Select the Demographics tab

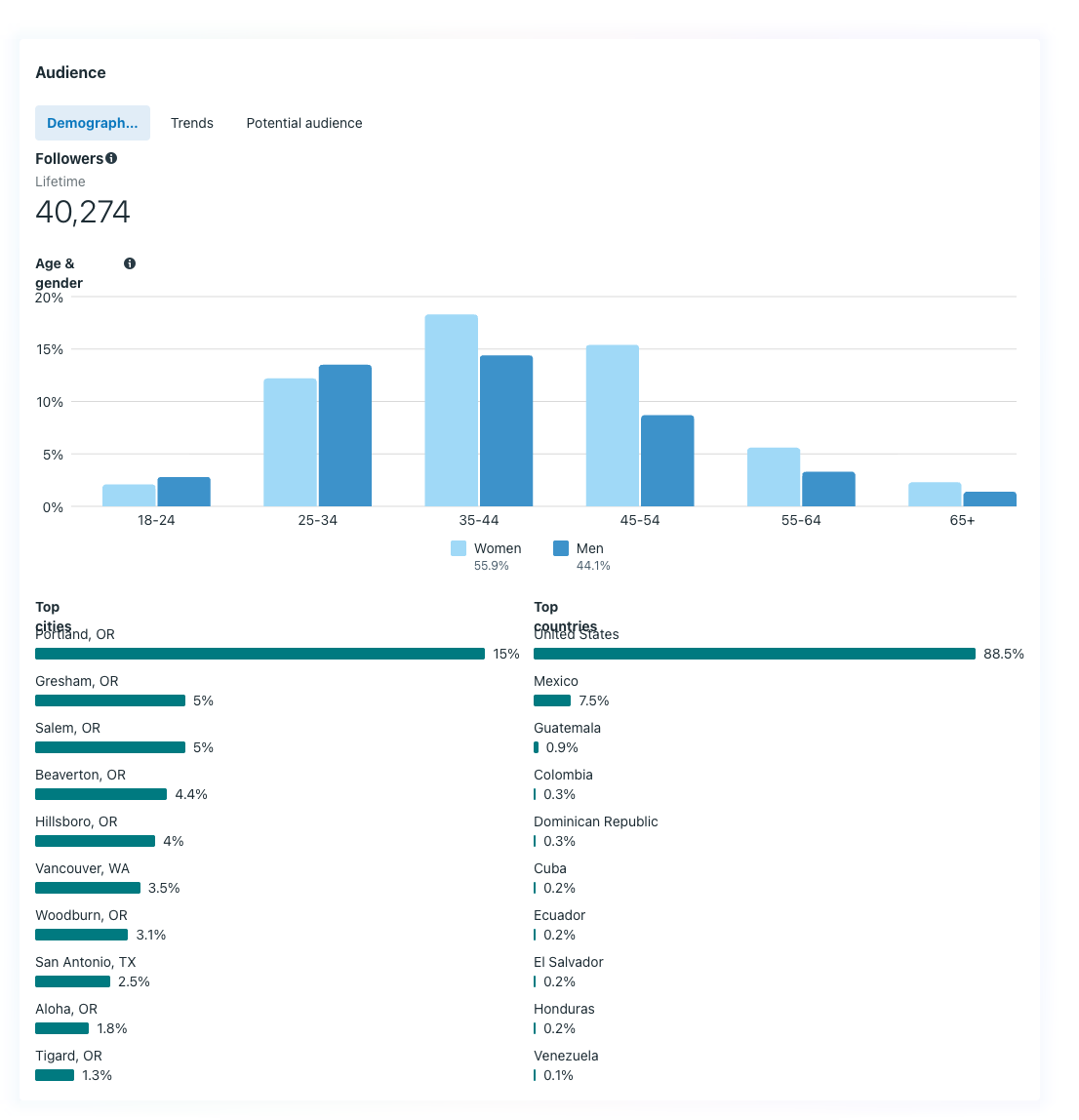[93, 123]
